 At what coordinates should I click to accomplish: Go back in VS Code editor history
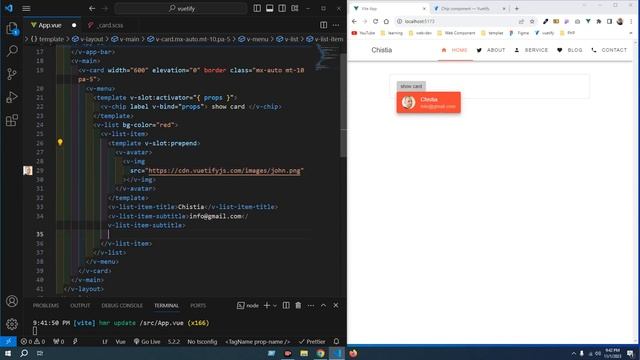(x=92, y=8)
